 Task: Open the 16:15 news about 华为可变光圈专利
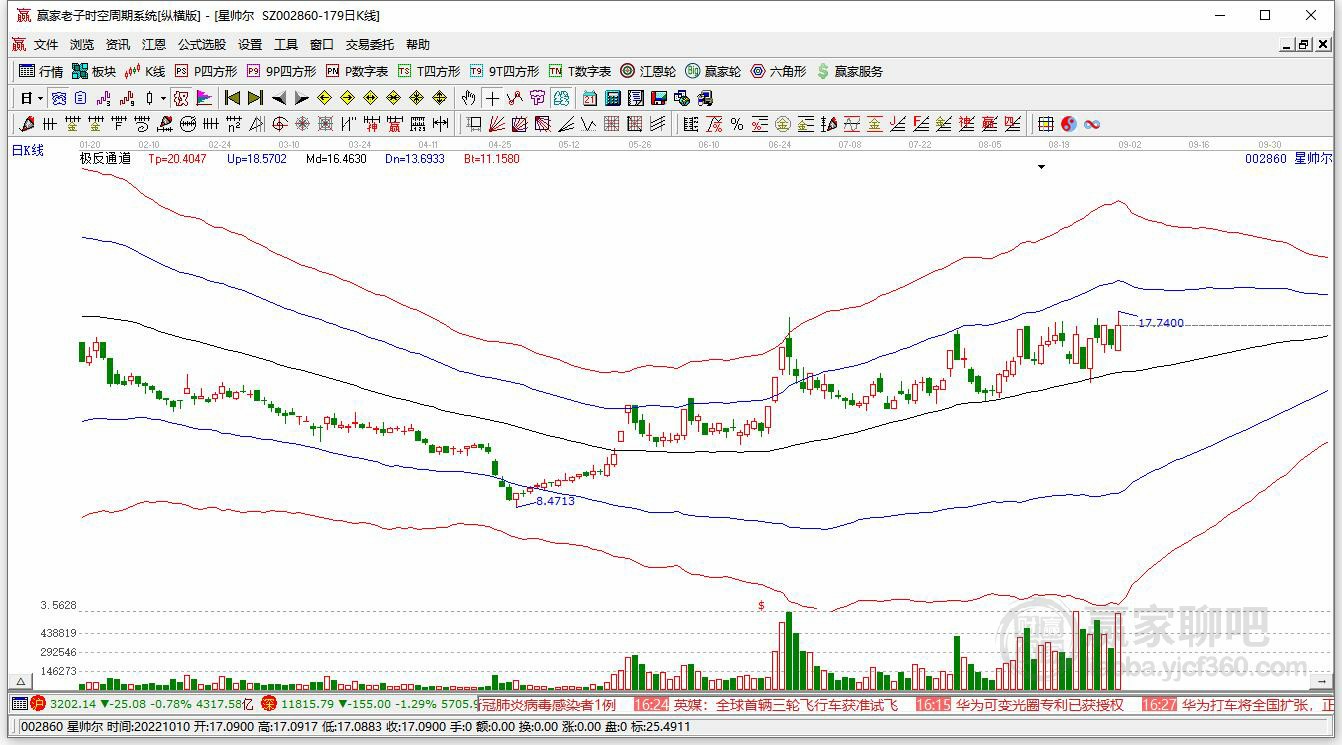(x=1019, y=704)
